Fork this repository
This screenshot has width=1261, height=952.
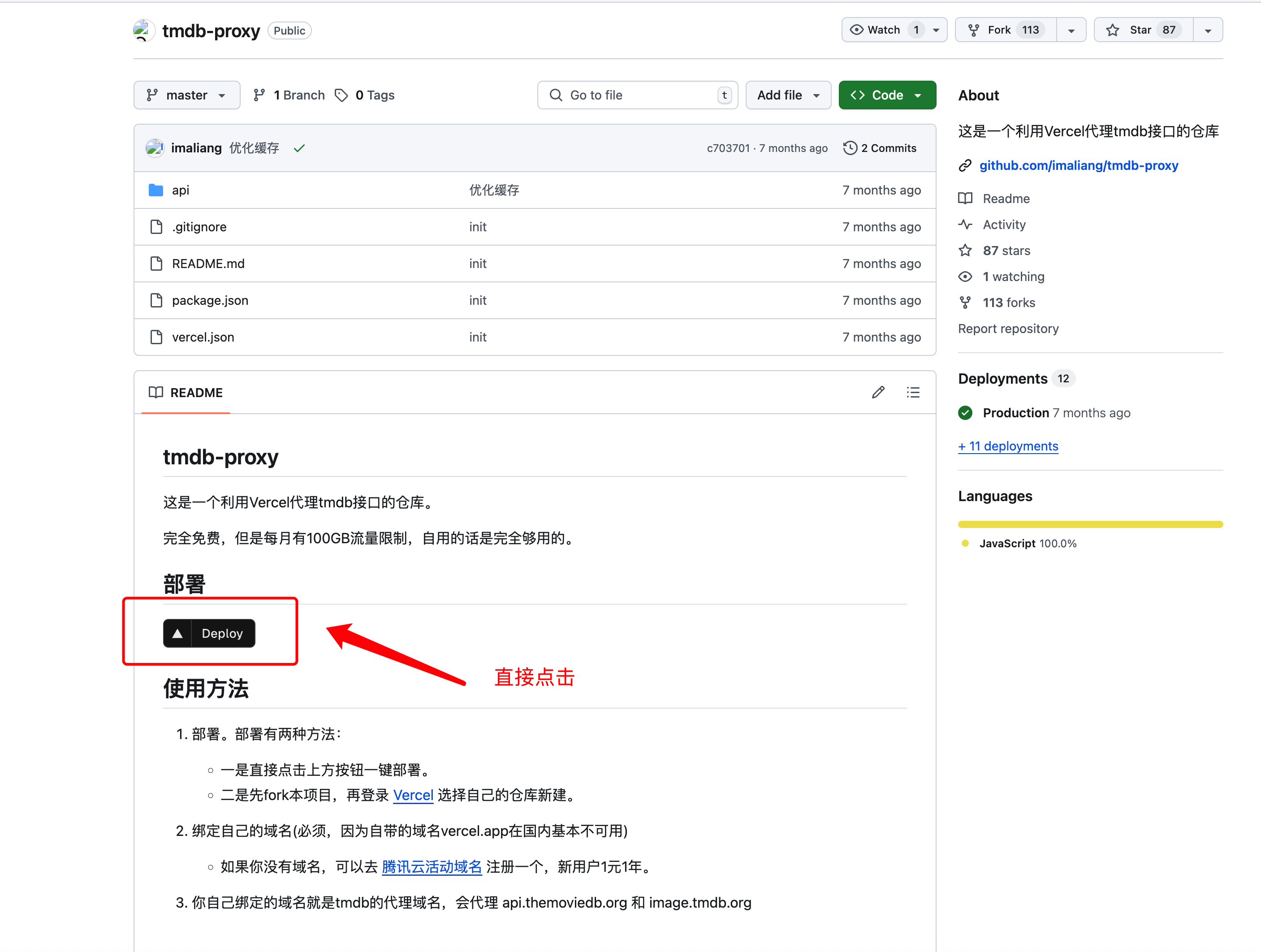(1006, 30)
